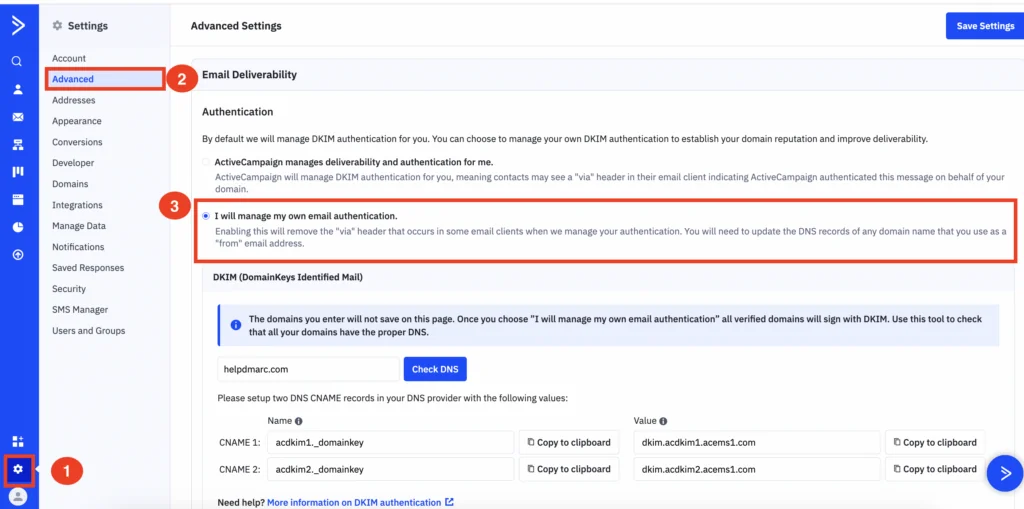
Task: Open Domains settings
Action: [71, 184]
